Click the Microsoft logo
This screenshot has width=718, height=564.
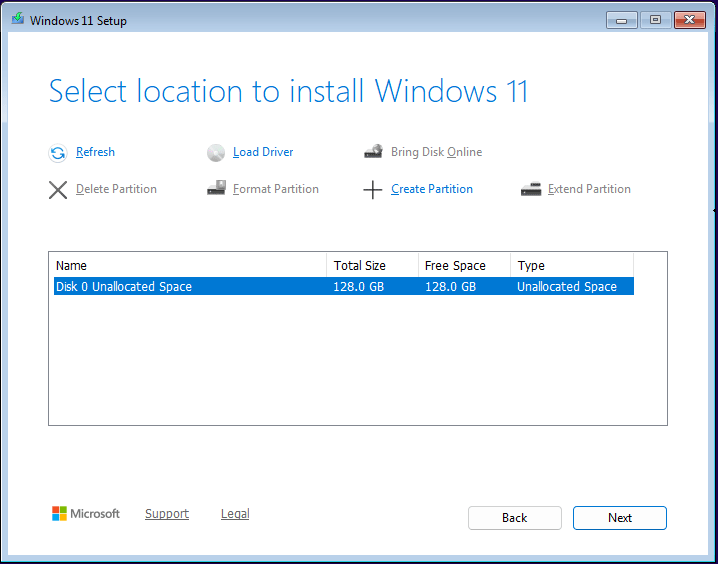point(86,514)
